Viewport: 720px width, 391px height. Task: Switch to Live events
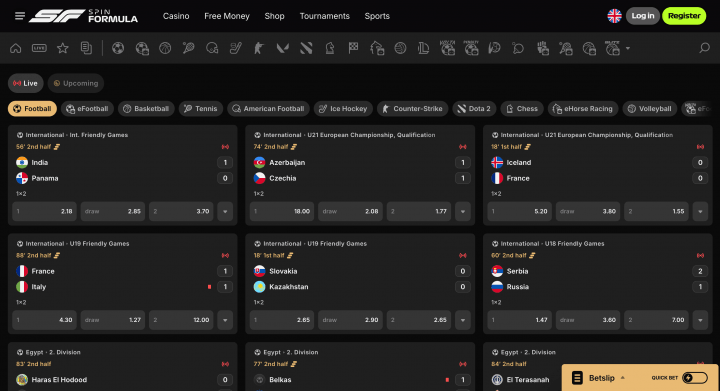[26, 84]
